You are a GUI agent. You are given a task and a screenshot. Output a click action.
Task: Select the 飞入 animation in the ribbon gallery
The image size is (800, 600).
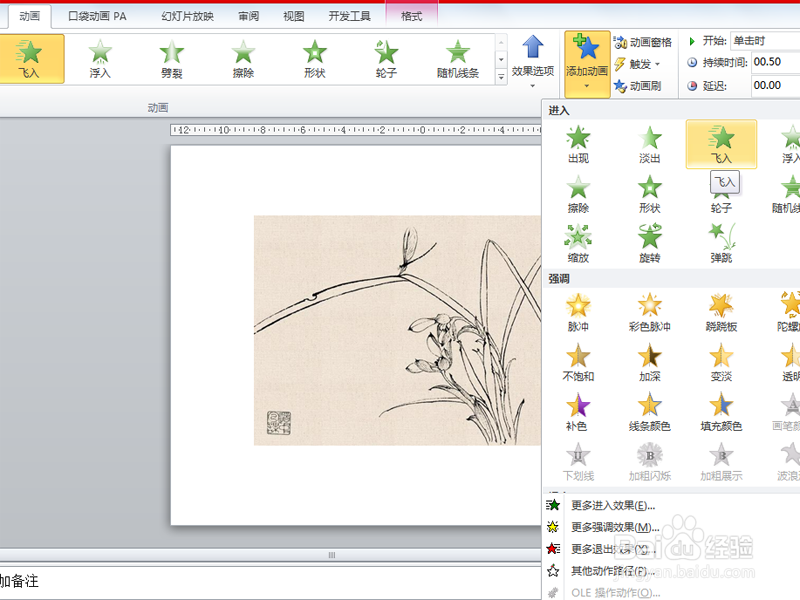tap(30, 59)
